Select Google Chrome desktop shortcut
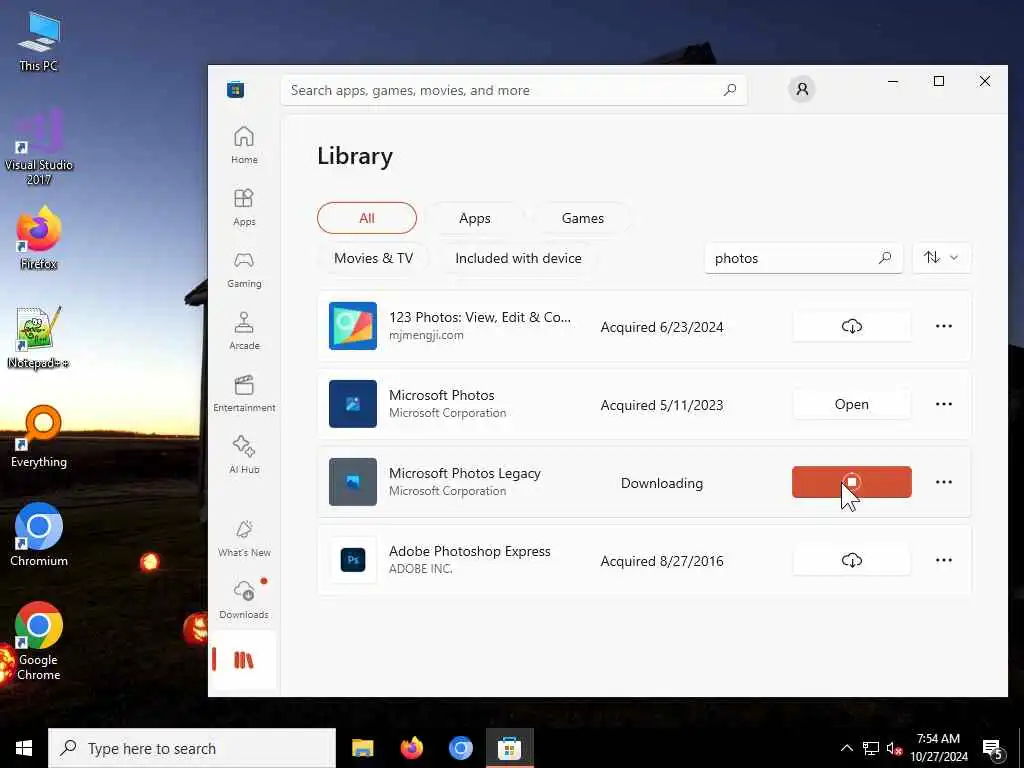1024x768 pixels. (x=39, y=641)
